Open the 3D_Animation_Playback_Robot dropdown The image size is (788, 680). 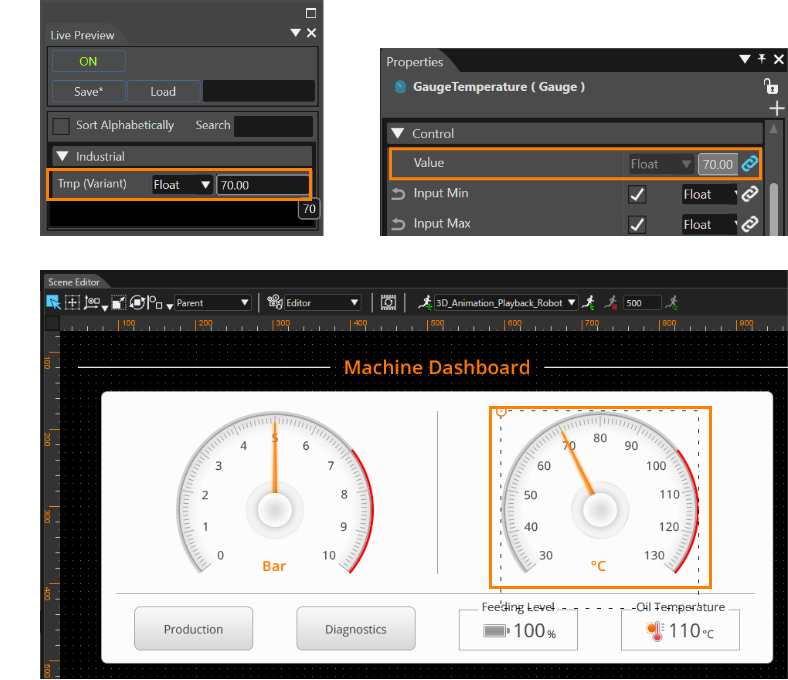(506, 303)
